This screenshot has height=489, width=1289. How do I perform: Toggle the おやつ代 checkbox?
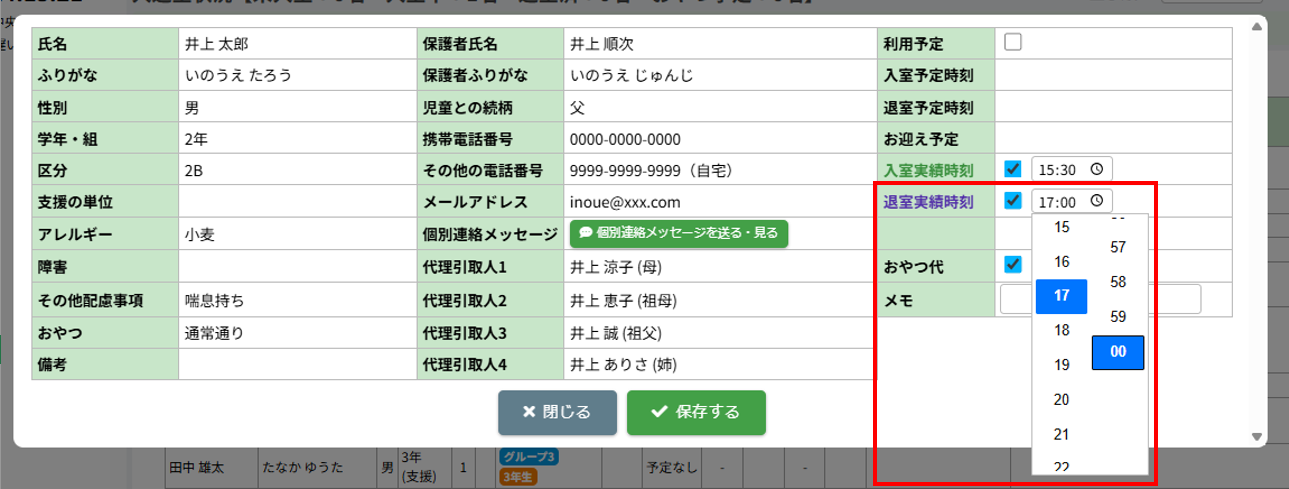[x=1013, y=264]
